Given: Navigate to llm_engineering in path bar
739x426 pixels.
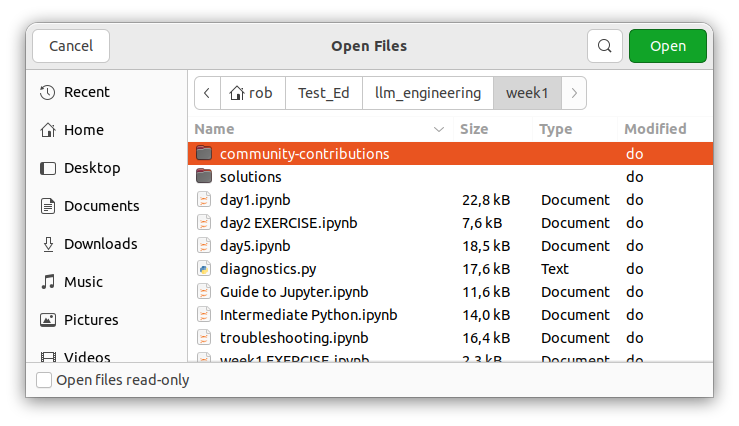Looking at the screenshot, I should click(x=427, y=93).
